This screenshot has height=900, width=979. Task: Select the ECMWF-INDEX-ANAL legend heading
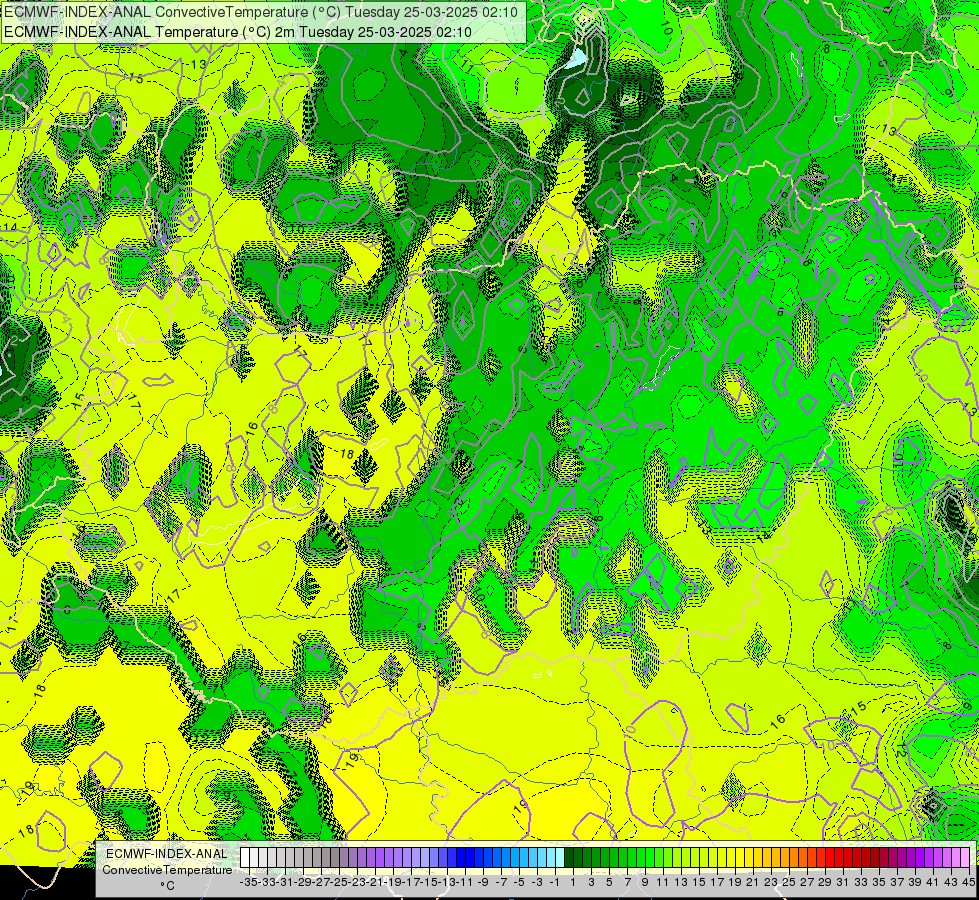(x=167, y=854)
